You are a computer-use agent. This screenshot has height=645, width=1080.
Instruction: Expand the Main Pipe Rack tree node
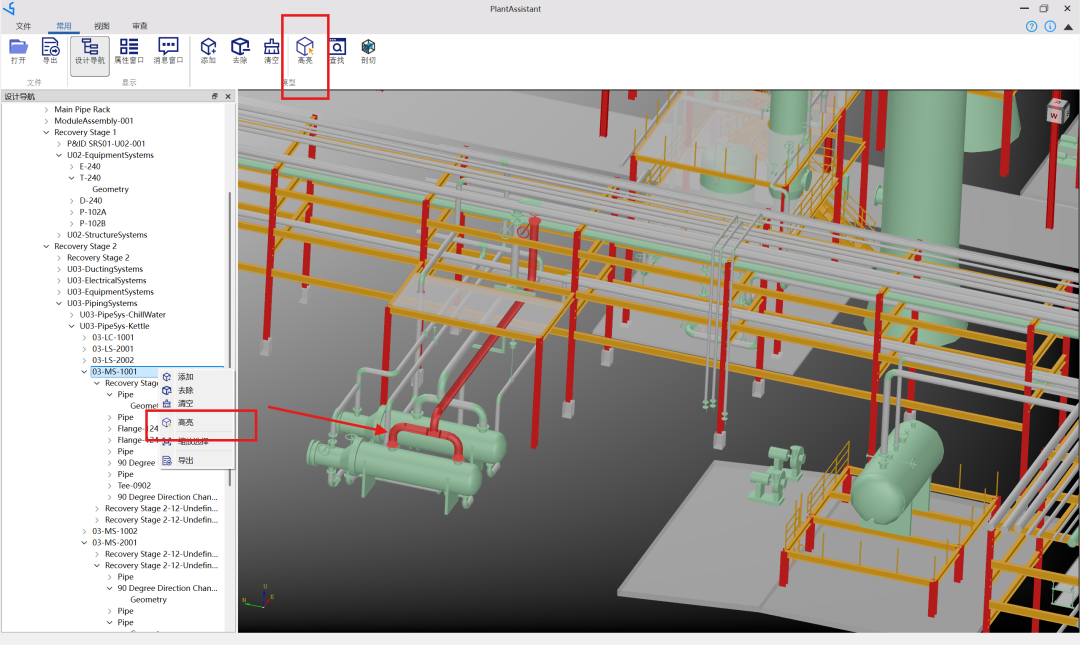[x=46, y=109]
